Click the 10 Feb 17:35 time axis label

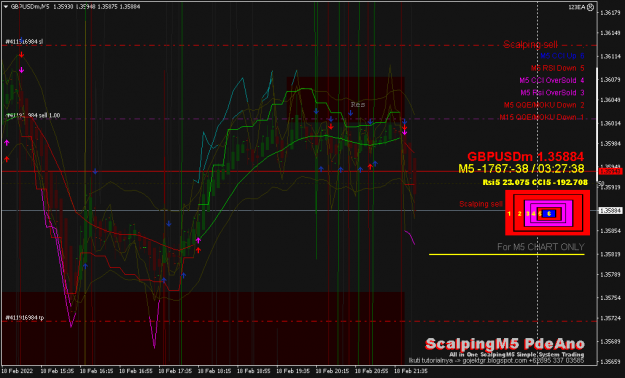[175, 371]
